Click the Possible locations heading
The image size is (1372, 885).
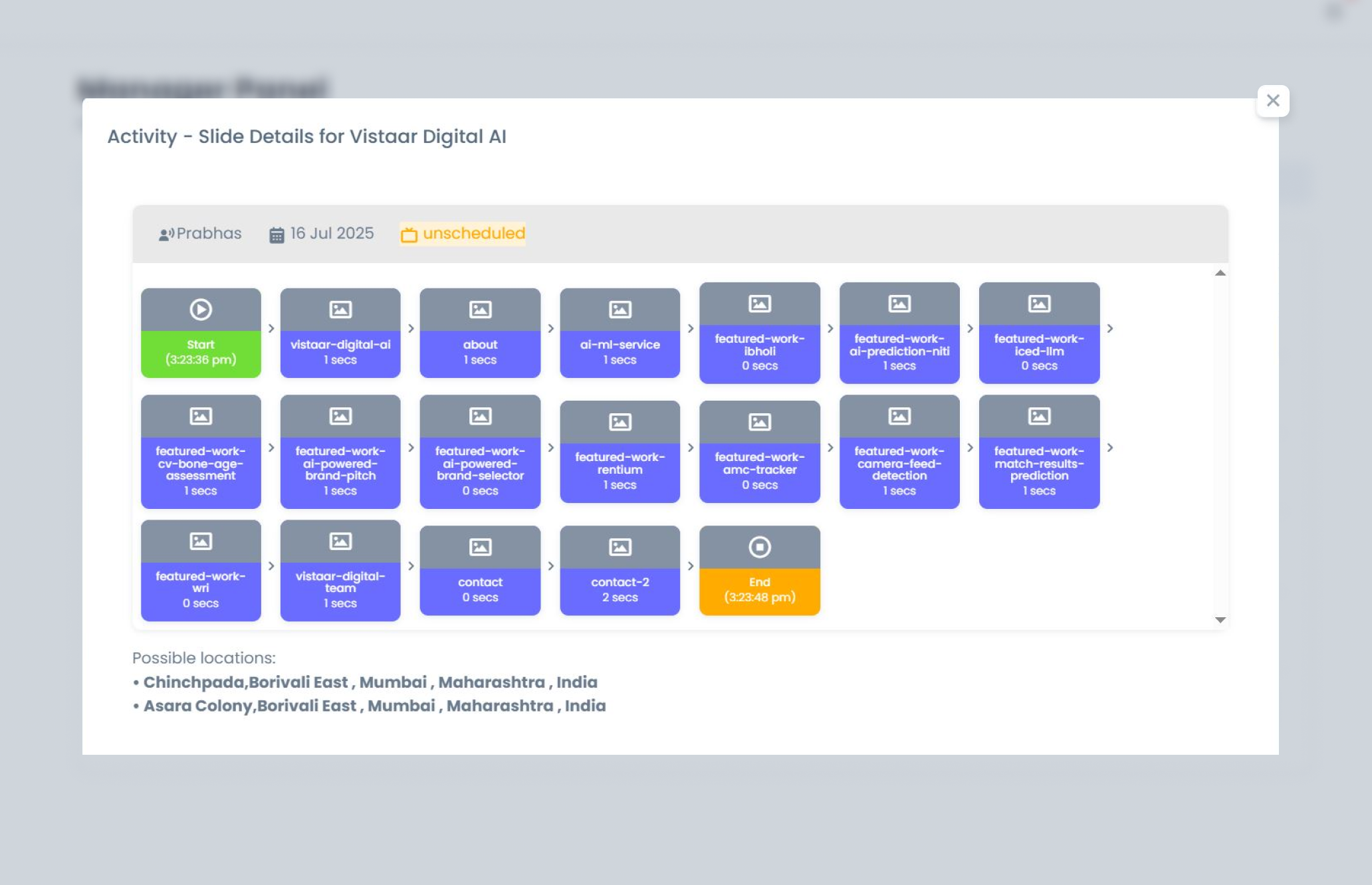pyautogui.click(x=204, y=658)
